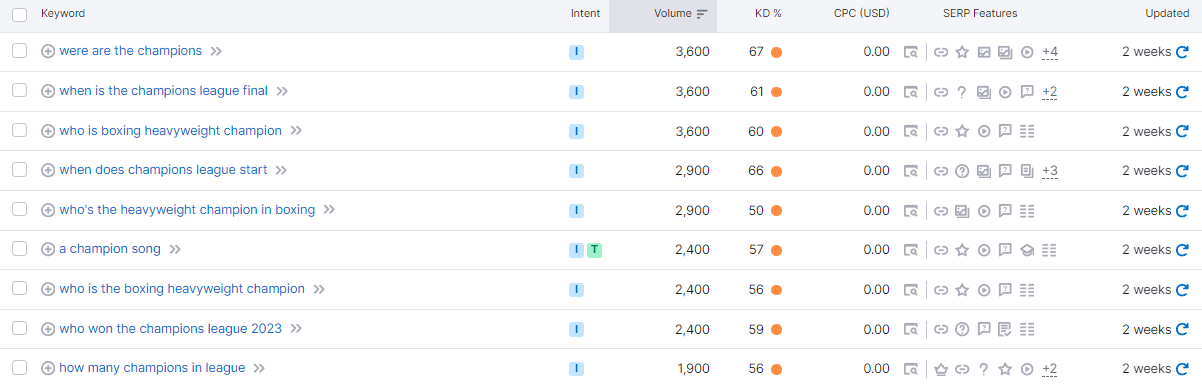Sort the table by the Volume column

[680, 13]
